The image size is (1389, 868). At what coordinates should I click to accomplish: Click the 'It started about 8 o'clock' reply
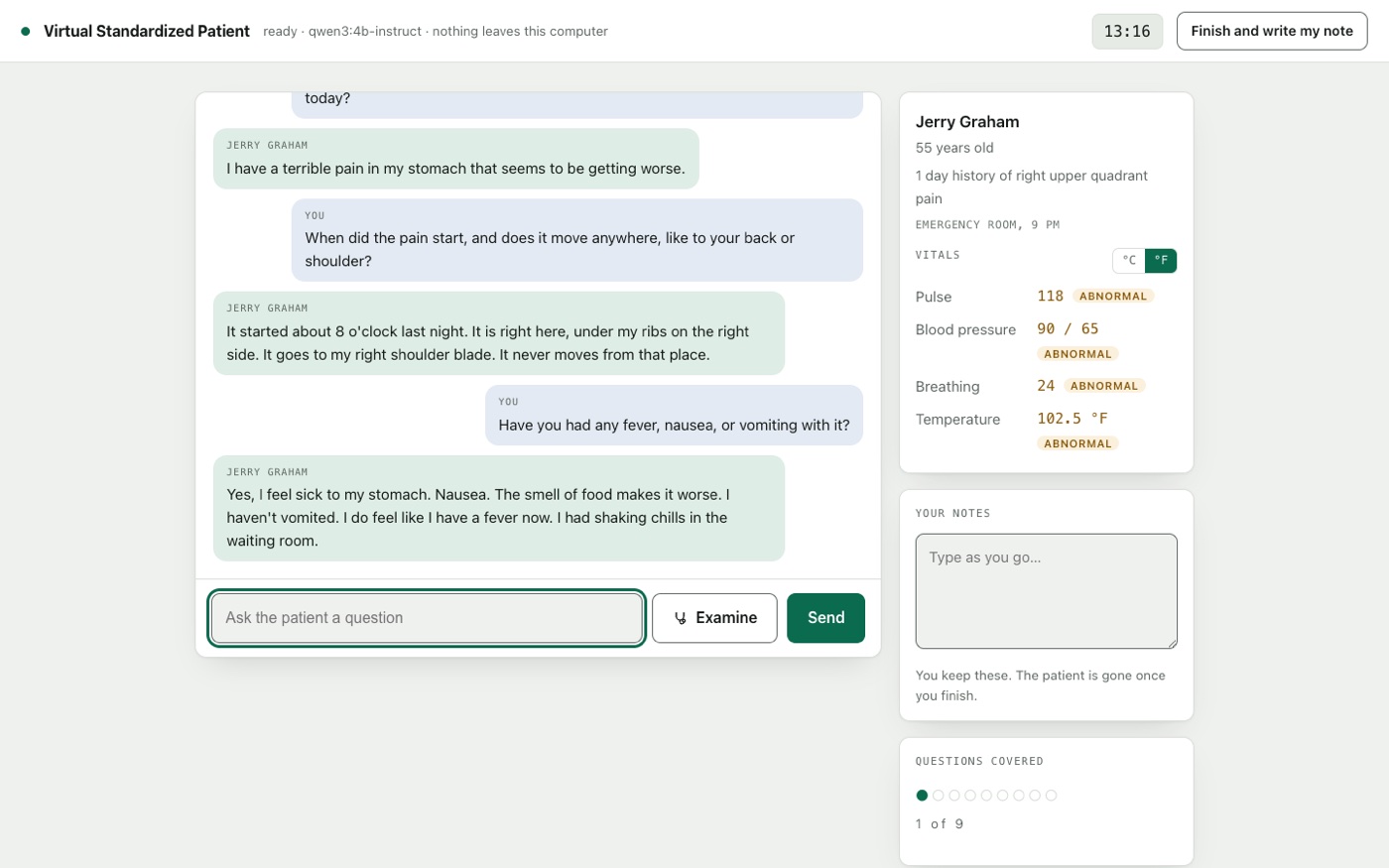[499, 333]
